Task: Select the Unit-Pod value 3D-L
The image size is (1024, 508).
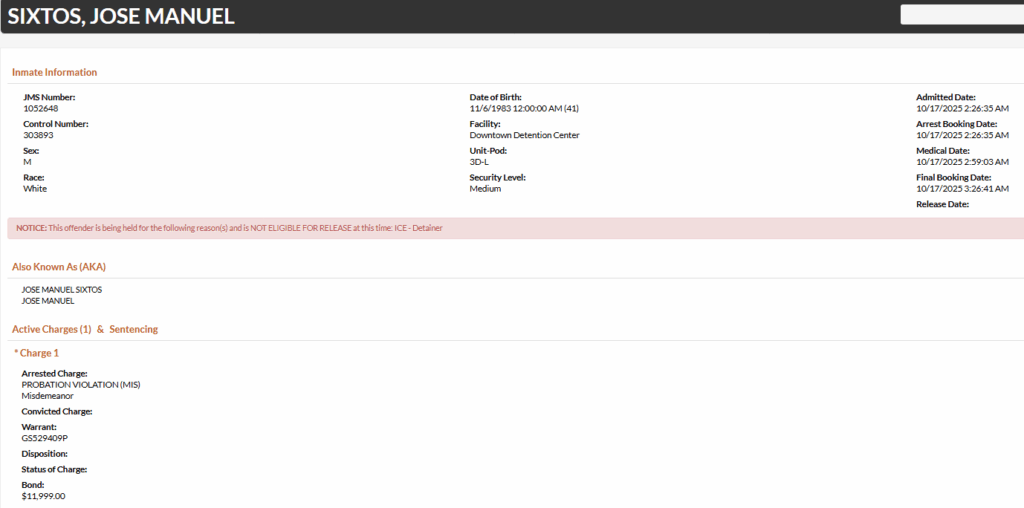Action: coord(480,162)
